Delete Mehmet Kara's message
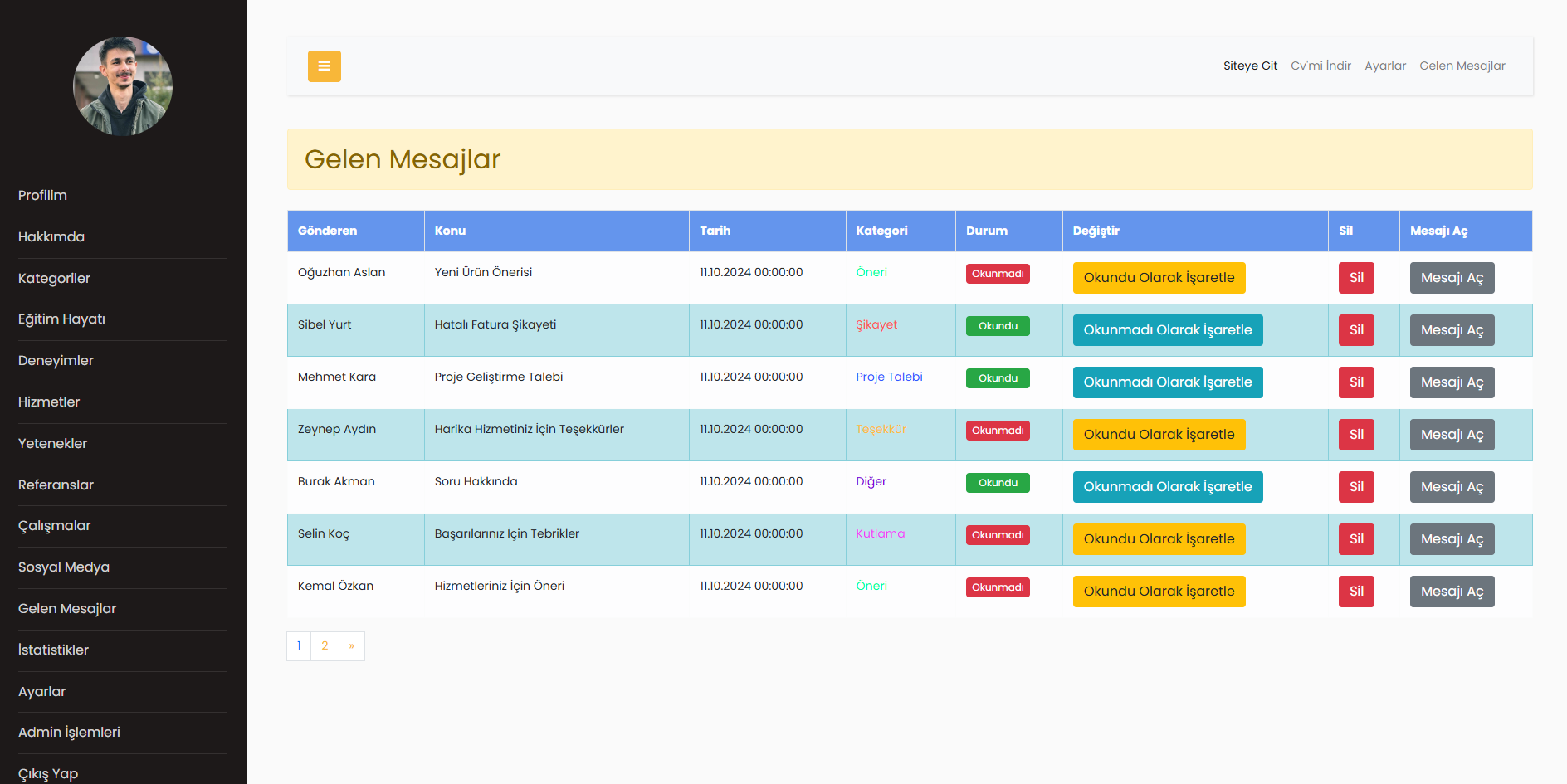This screenshot has height=784, width=1567. (x=1355, y=382)
